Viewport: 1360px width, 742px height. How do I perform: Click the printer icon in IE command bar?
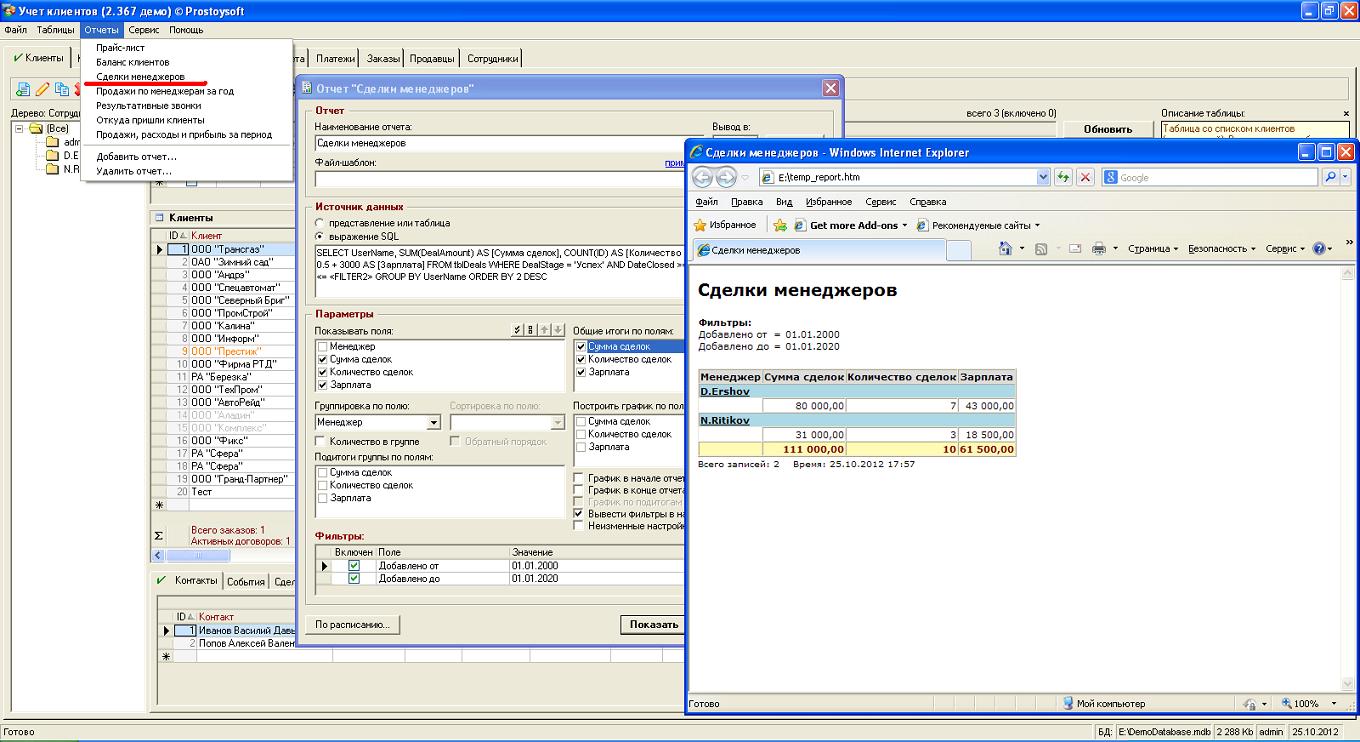(x=1098, y=248)
